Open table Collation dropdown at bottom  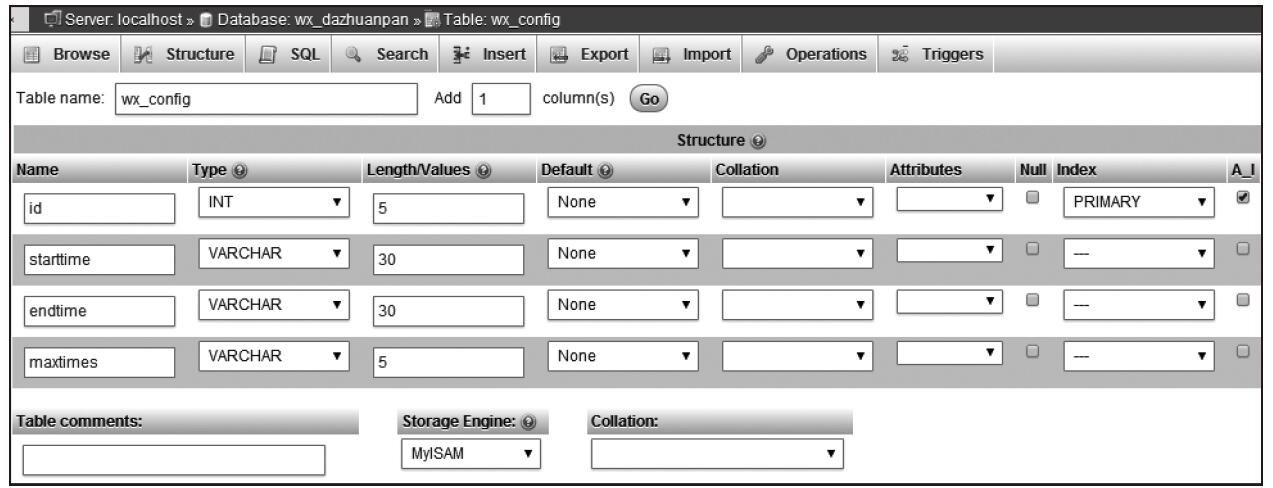pos(717,454)
